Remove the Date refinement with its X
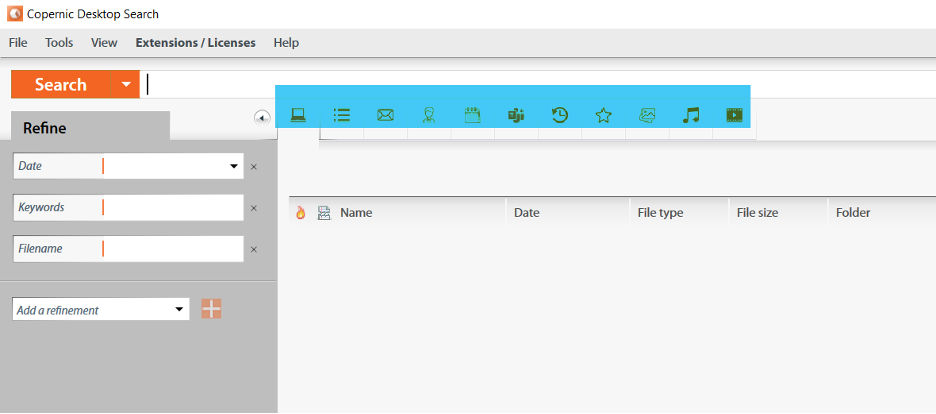The height and width of the screenshot is (414, 936). pyautogui.click(x=254, y=167)
